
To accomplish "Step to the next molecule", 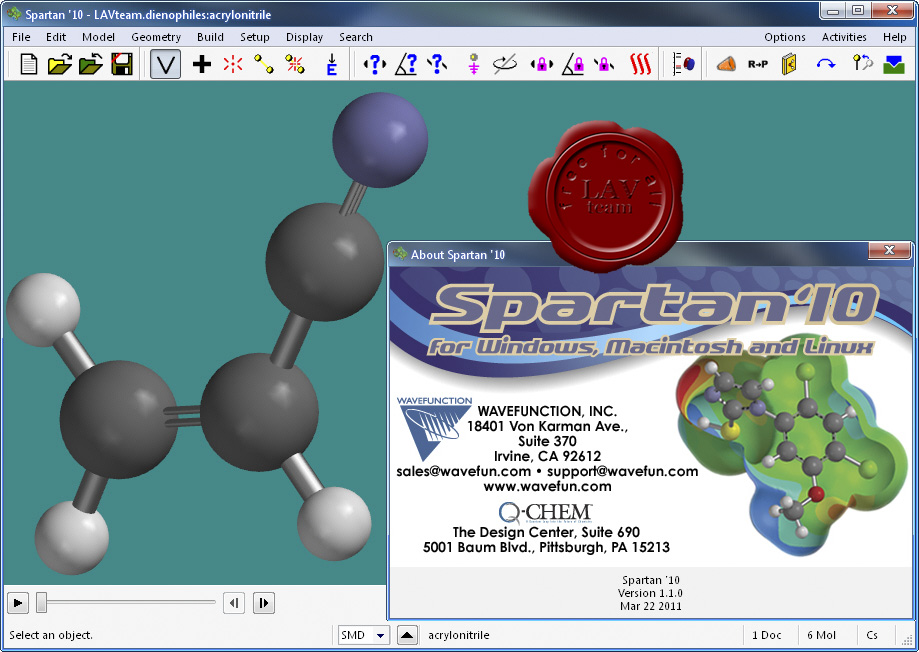I will pyautogui.click(x=264, y=603).
